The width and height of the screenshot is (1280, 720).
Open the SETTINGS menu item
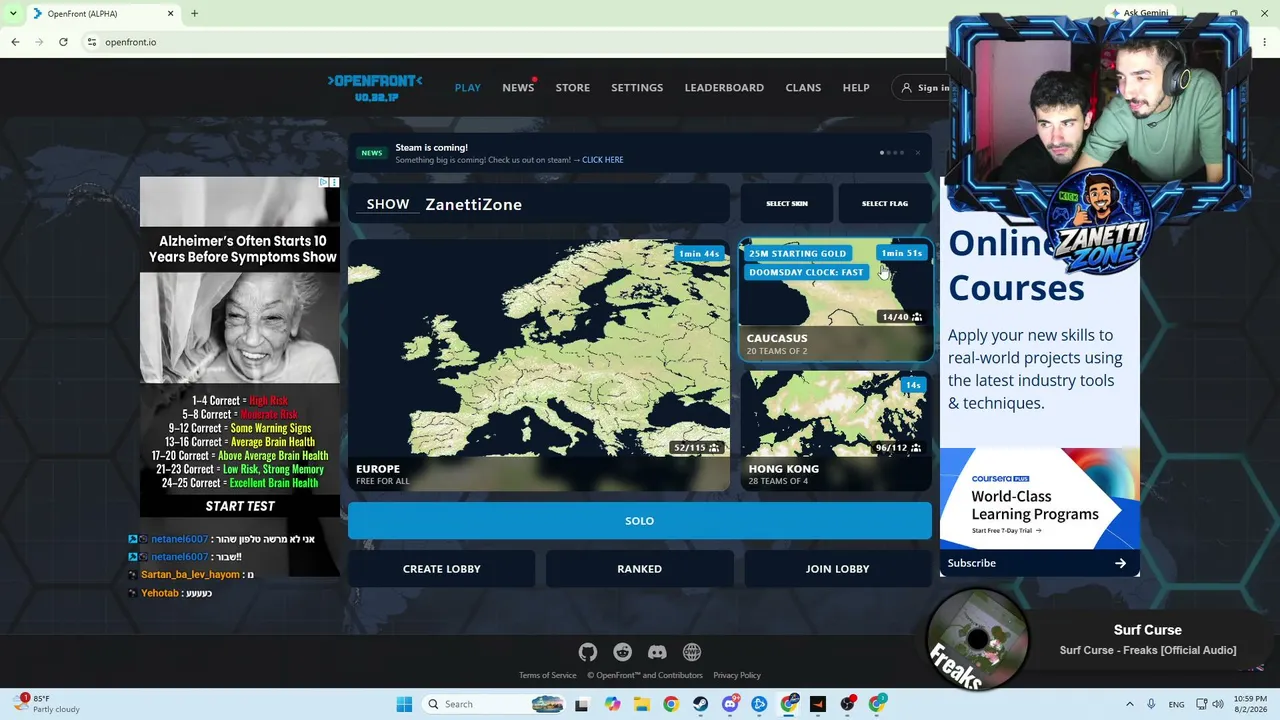637,88
